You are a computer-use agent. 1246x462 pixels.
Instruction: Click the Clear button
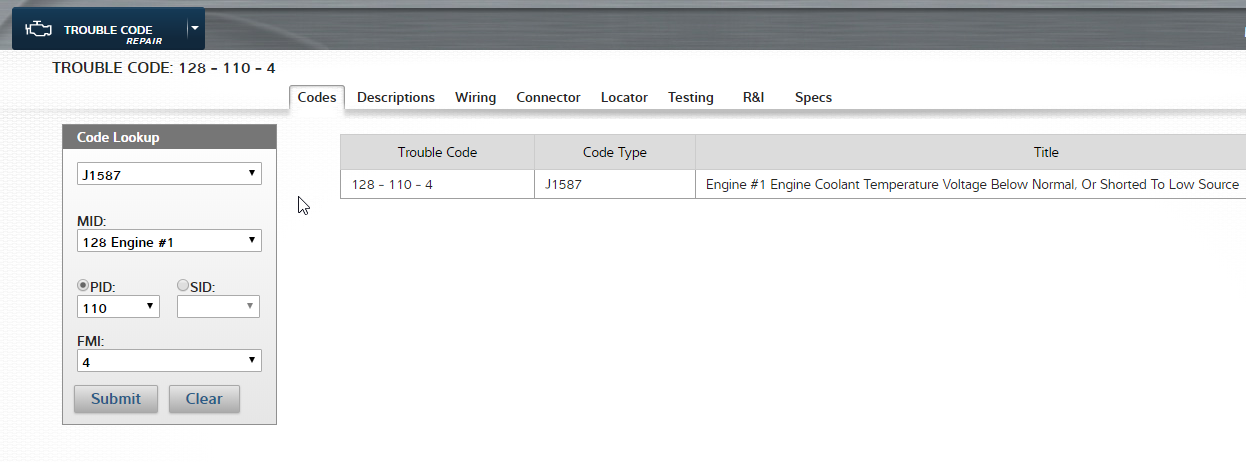[204, 398]
